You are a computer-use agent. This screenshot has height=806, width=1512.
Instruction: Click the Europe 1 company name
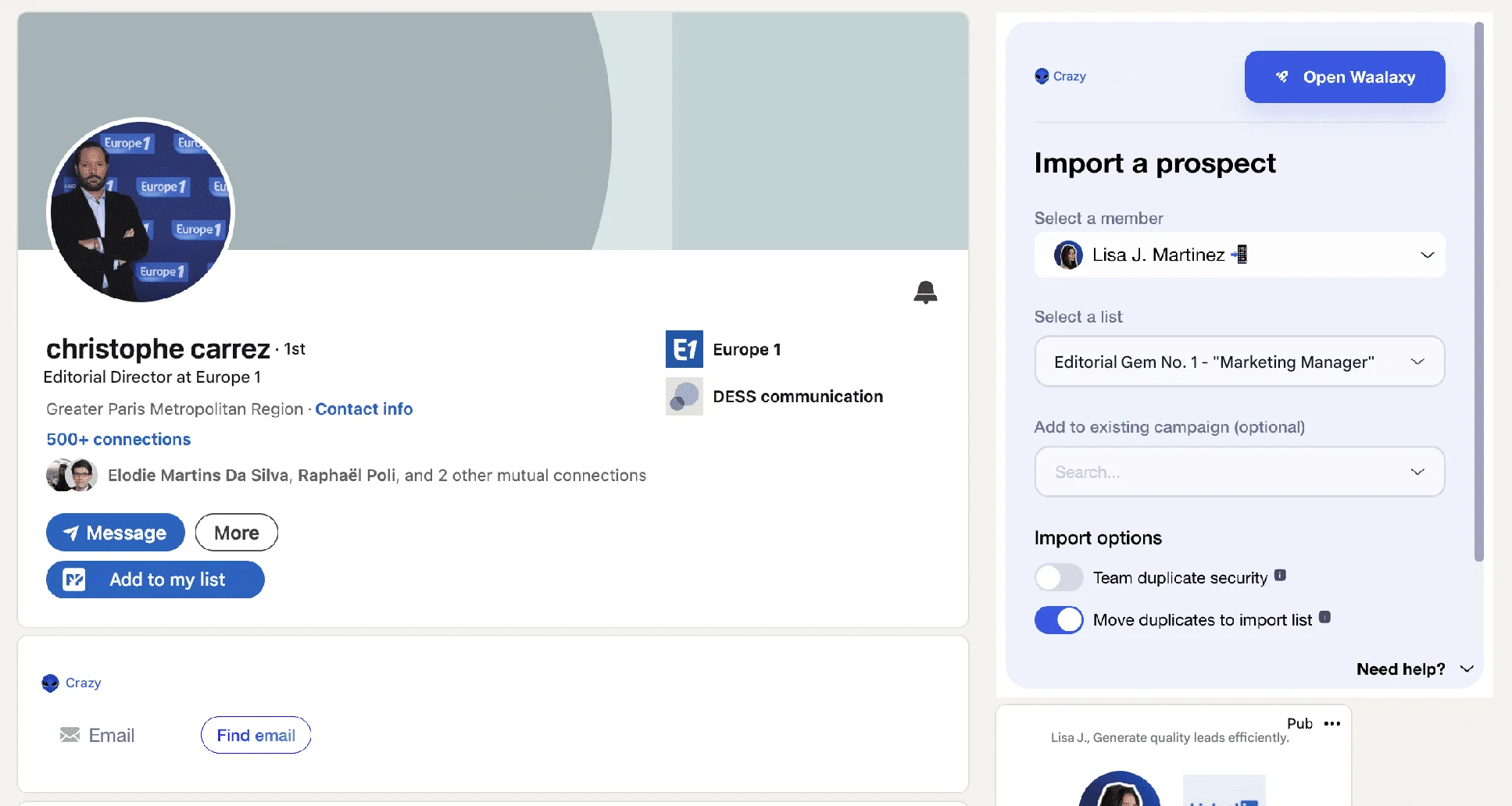(x=747, y=350)
